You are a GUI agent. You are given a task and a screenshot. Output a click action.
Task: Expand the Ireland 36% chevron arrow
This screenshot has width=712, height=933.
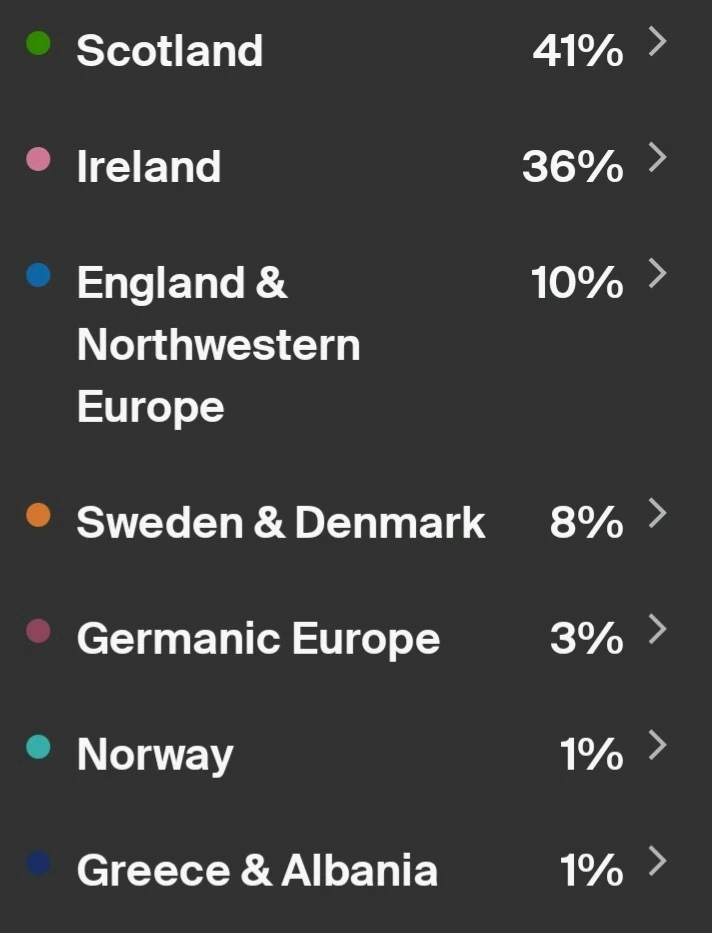(657, 158)
